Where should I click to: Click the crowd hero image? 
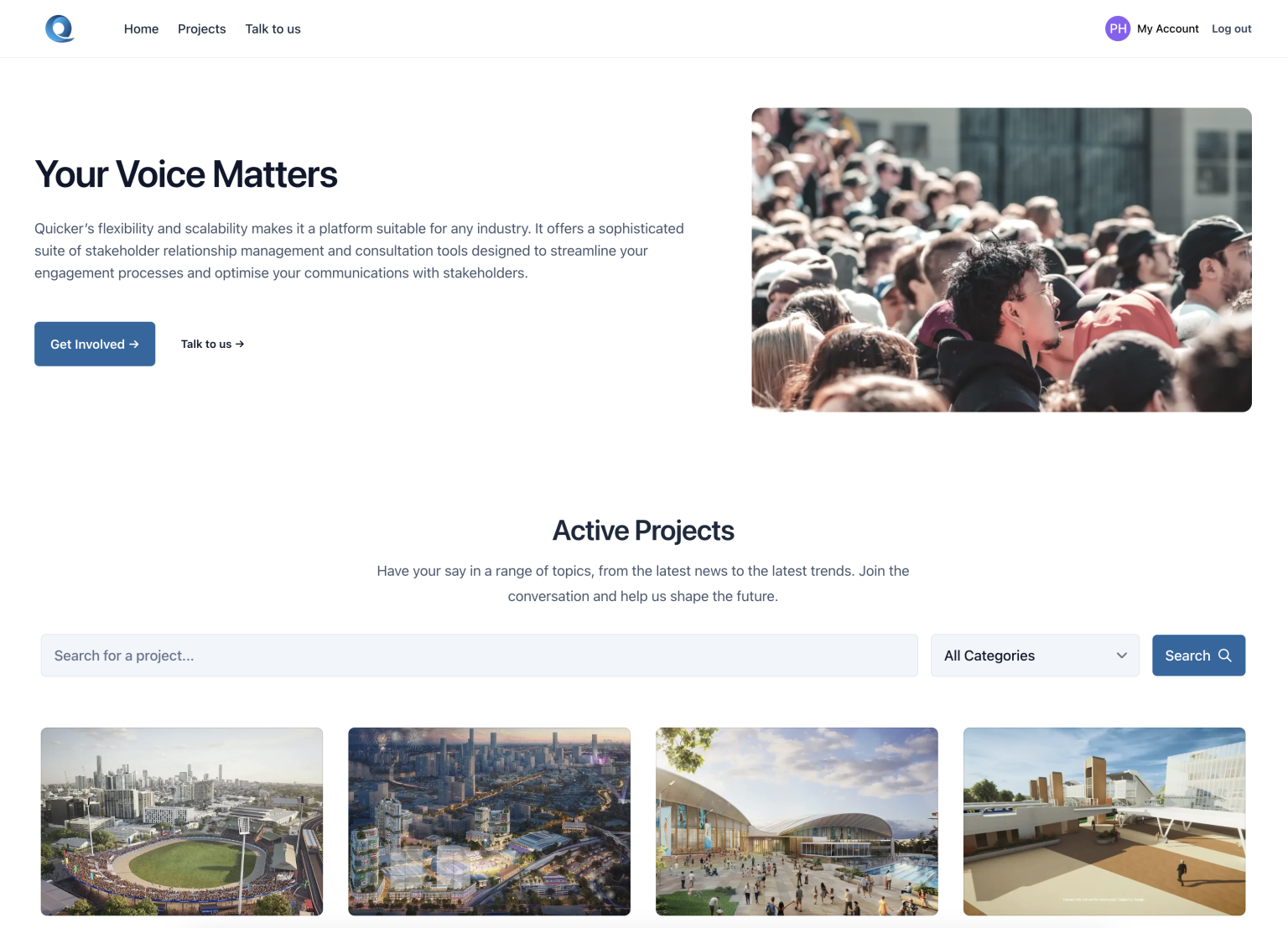coord(1001,260)
